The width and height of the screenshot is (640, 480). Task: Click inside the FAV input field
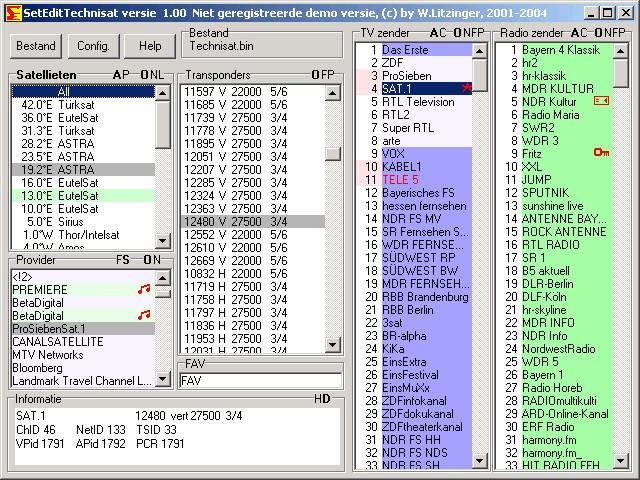(x=260, y=380)
